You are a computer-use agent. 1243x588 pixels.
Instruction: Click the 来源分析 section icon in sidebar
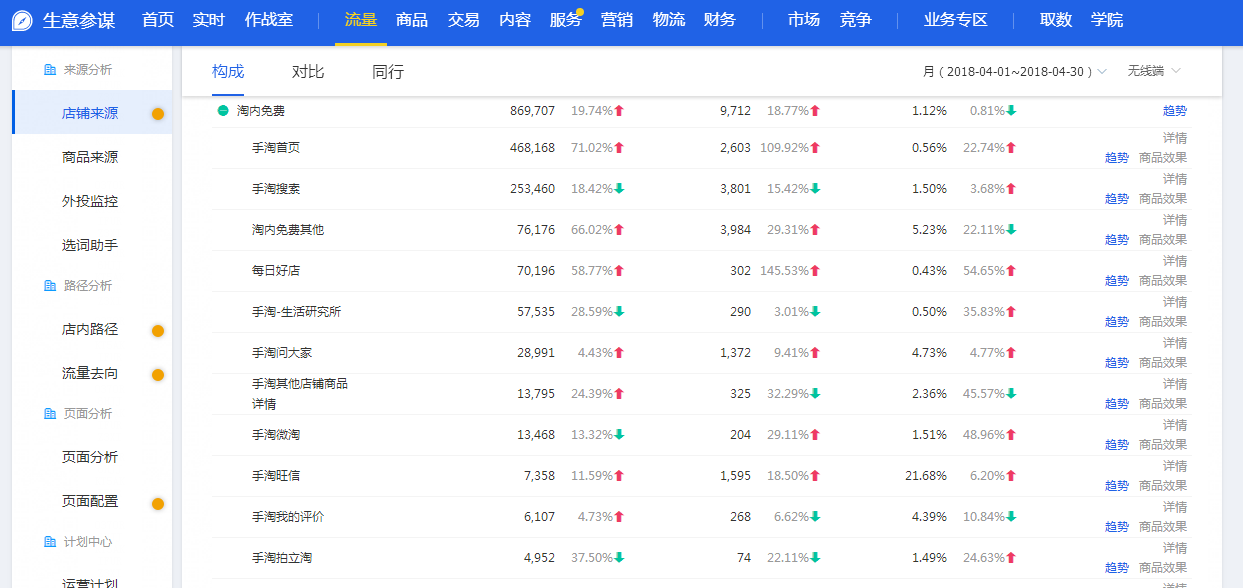coord(50,70)
